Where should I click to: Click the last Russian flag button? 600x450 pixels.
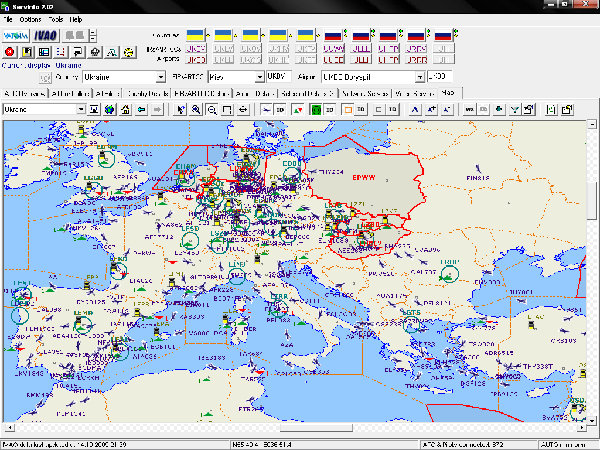(443, 36)
